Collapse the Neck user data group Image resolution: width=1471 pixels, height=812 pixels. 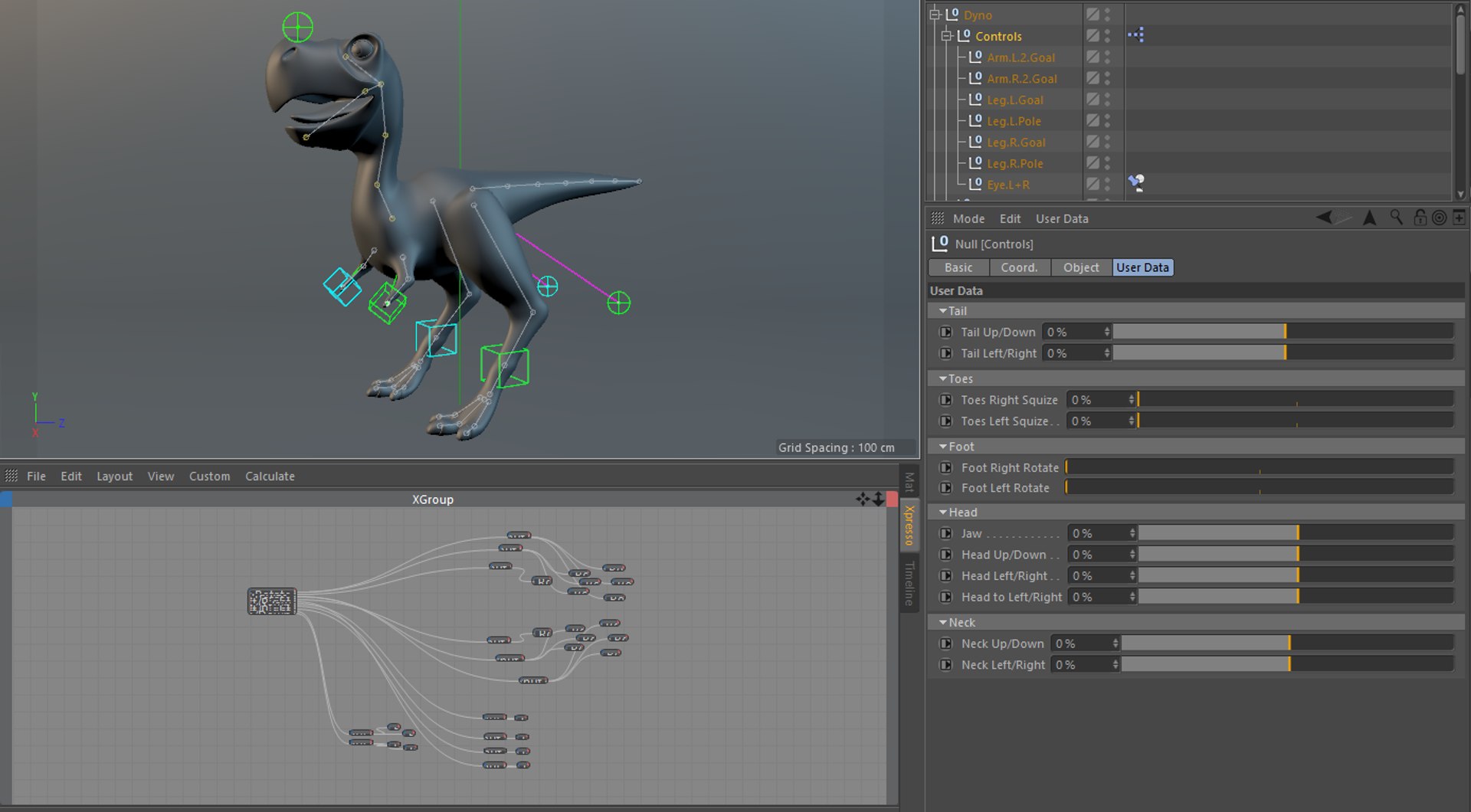pyautogui.click(x=942, y=622)
